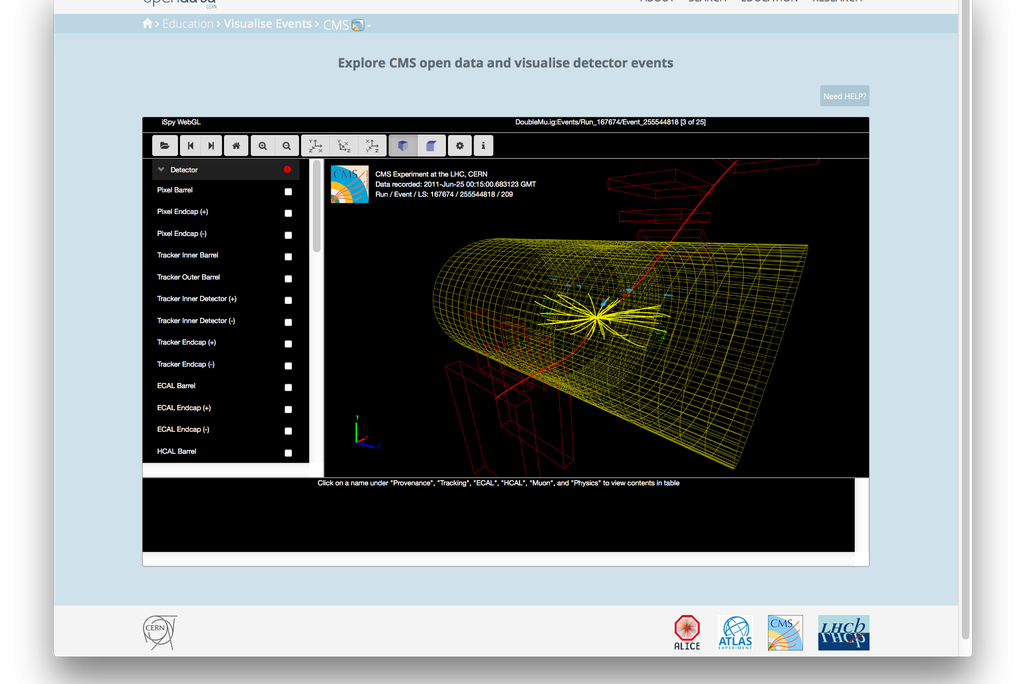Click the Visualise Events breadcrumb link
Image resolution: width=1026 pixels, height=684 pixels.
[x=268, y=24]
